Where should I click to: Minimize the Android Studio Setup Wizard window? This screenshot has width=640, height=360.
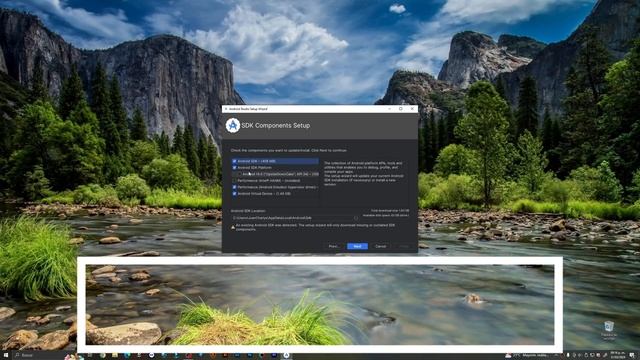tap(389, 109)
